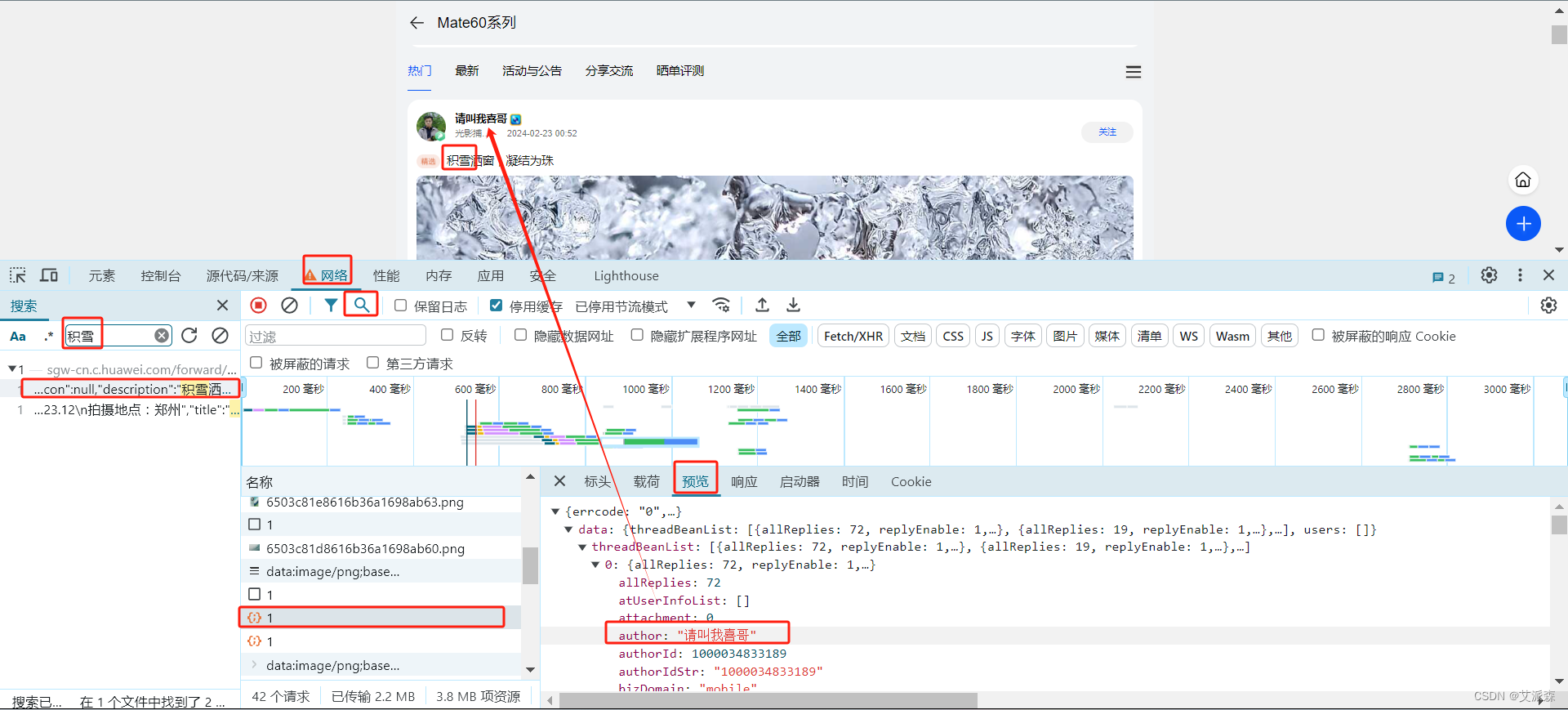Stop recording the network log
1568x710 pixels.
point(258,305)
